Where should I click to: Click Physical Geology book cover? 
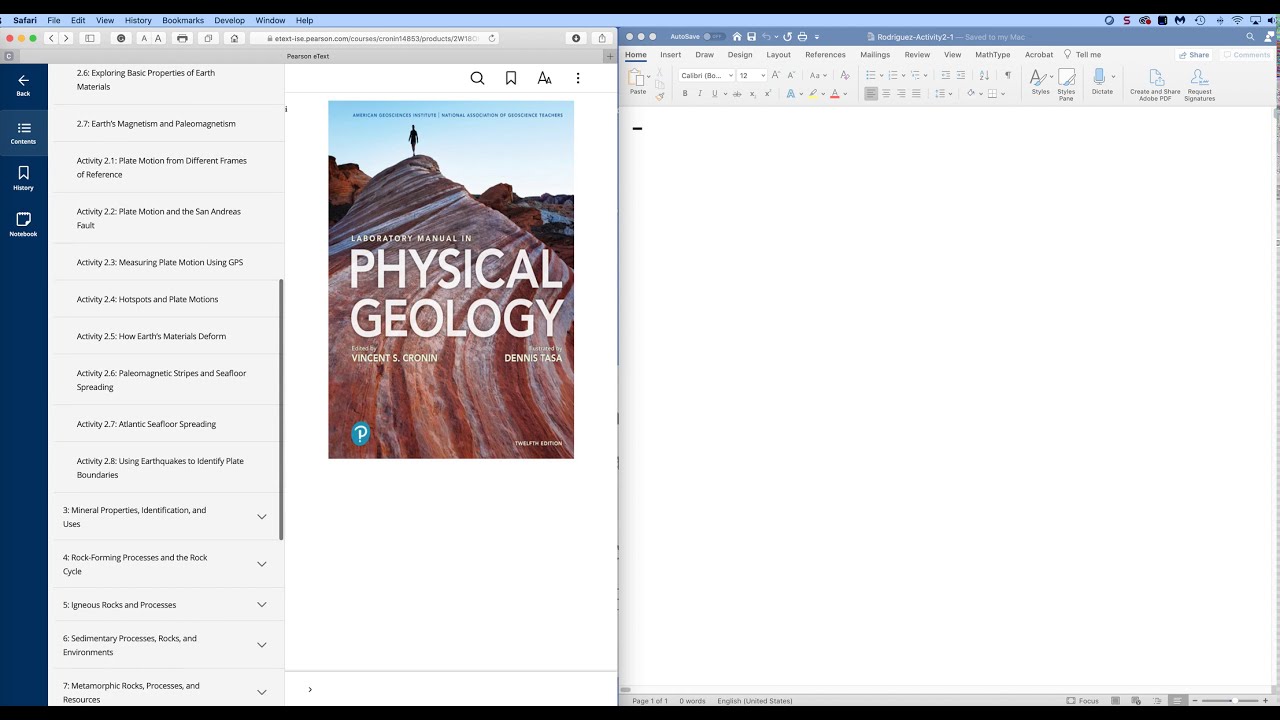click(x=451, y=280)
